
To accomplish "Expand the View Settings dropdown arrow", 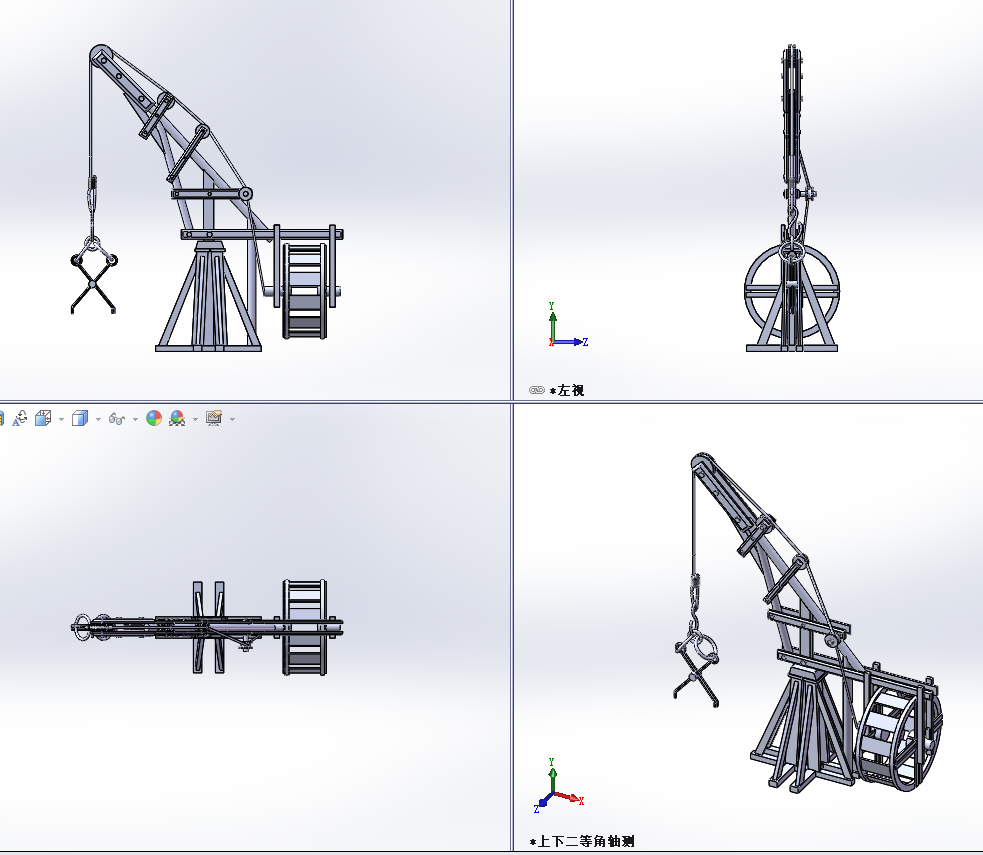I will (232, 419).
